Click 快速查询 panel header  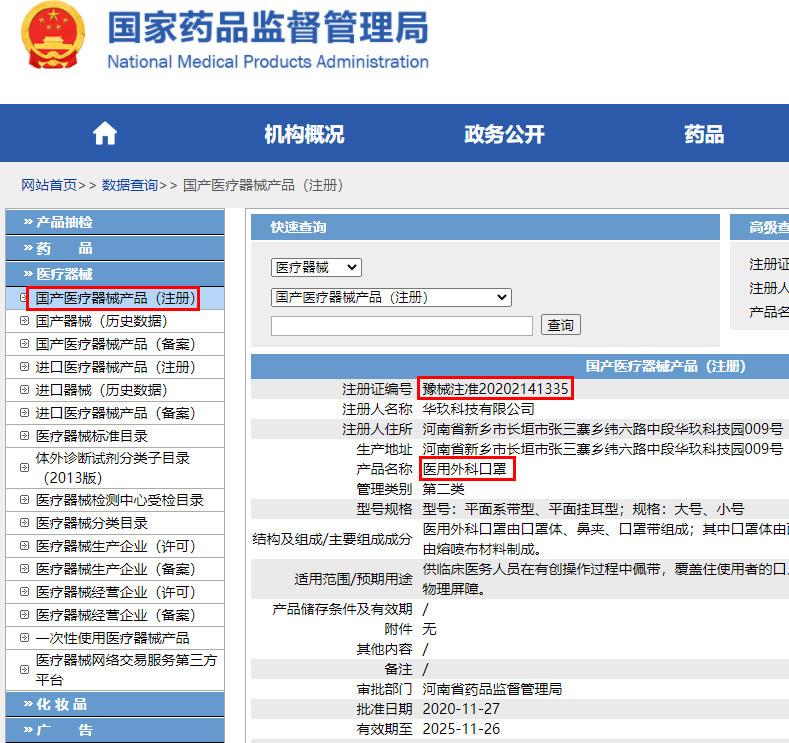(485, 227)
